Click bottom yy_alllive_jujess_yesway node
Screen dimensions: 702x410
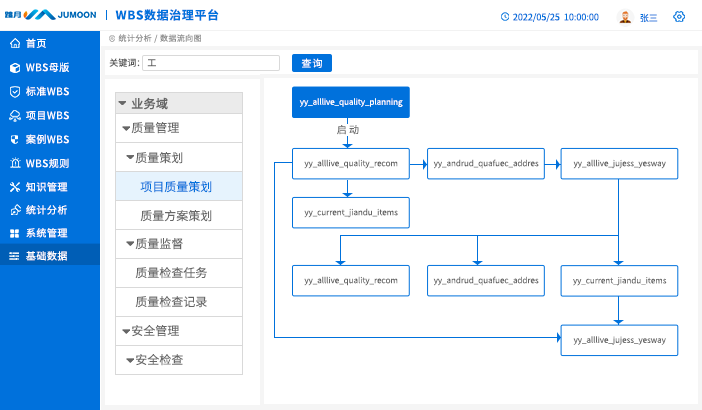(x=619, y=340)
